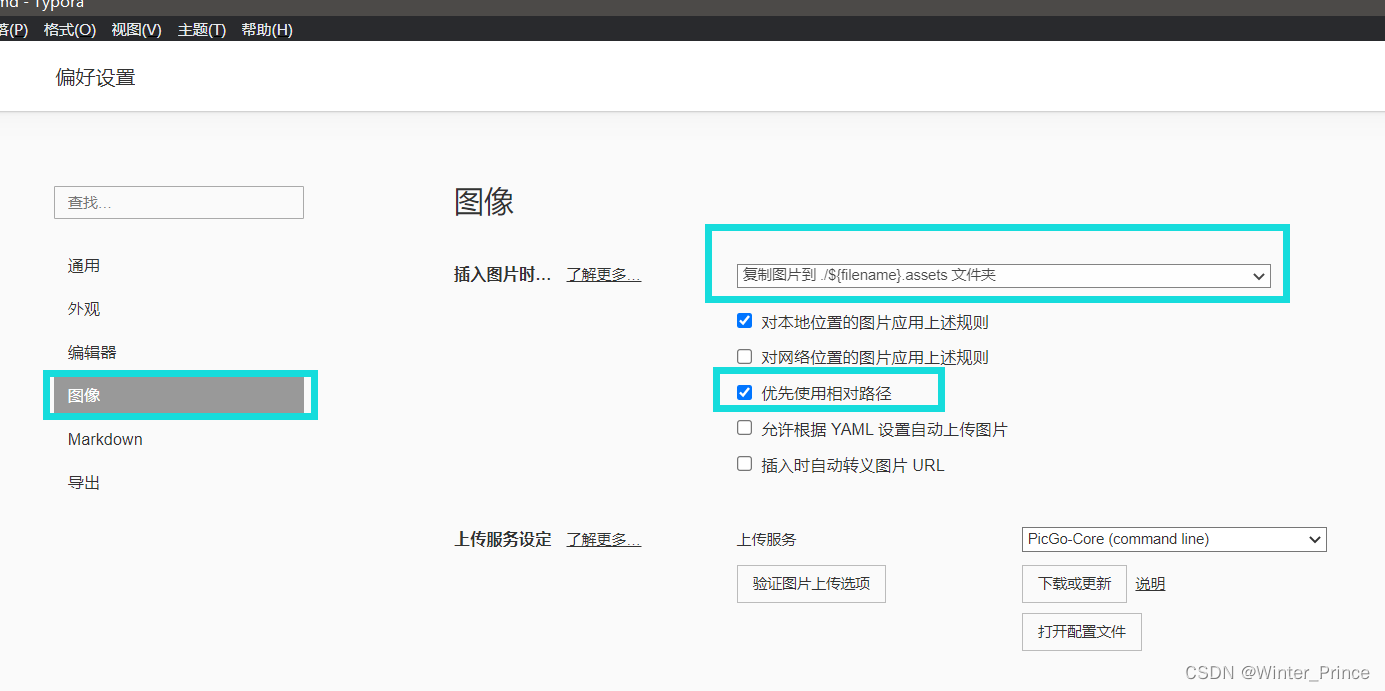Click inside the 查找 search field
This screenshot has width=1385, height=691.
tap(178, 202)
